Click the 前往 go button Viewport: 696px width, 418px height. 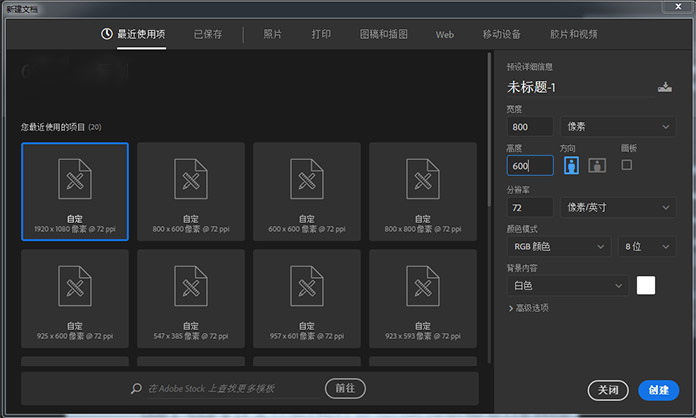pos(345,388)
